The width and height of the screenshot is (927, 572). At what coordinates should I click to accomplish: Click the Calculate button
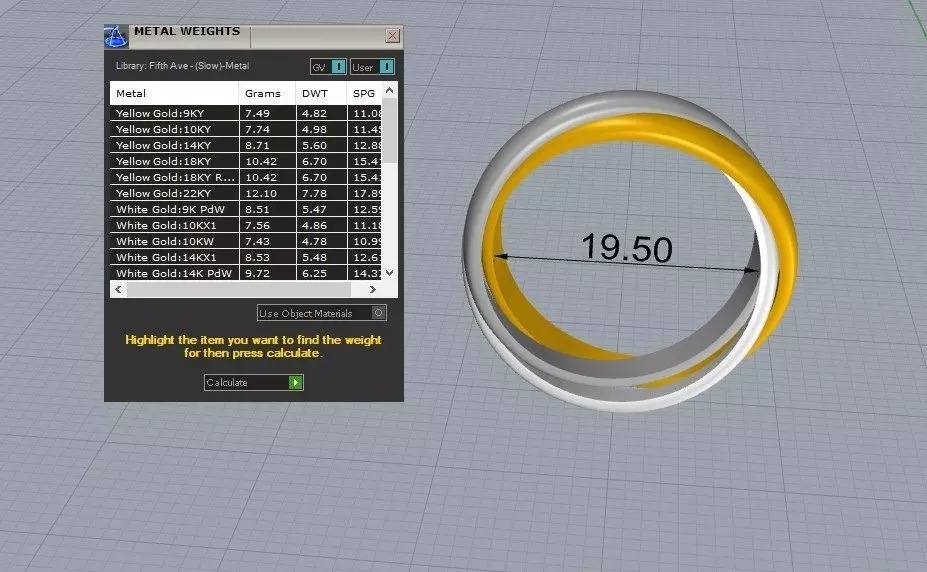pyautogui.click(x=254, y=382)
